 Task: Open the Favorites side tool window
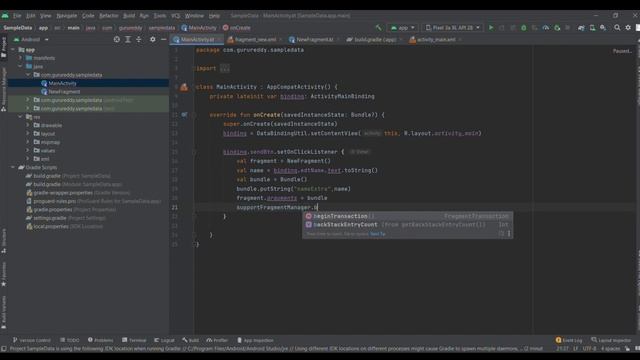click(4, 274)
